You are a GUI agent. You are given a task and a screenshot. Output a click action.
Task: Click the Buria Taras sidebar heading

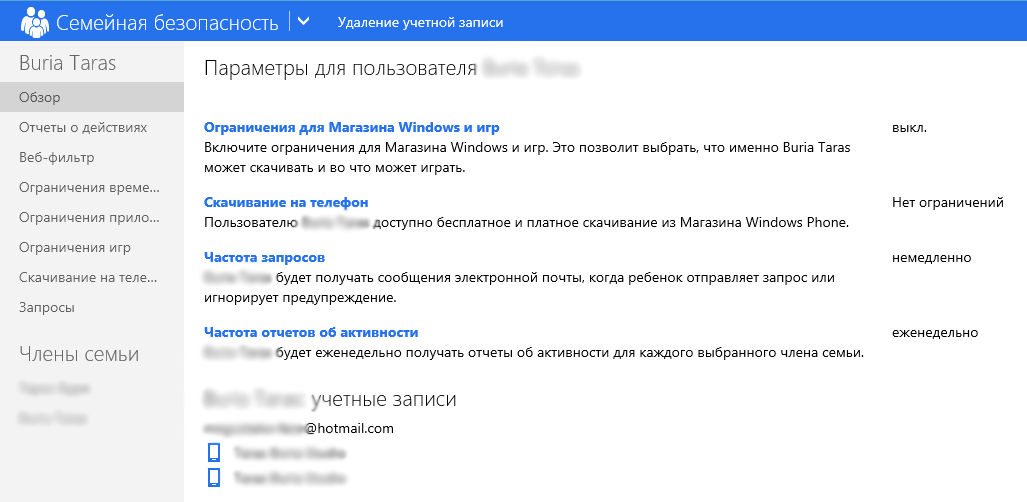67,63
